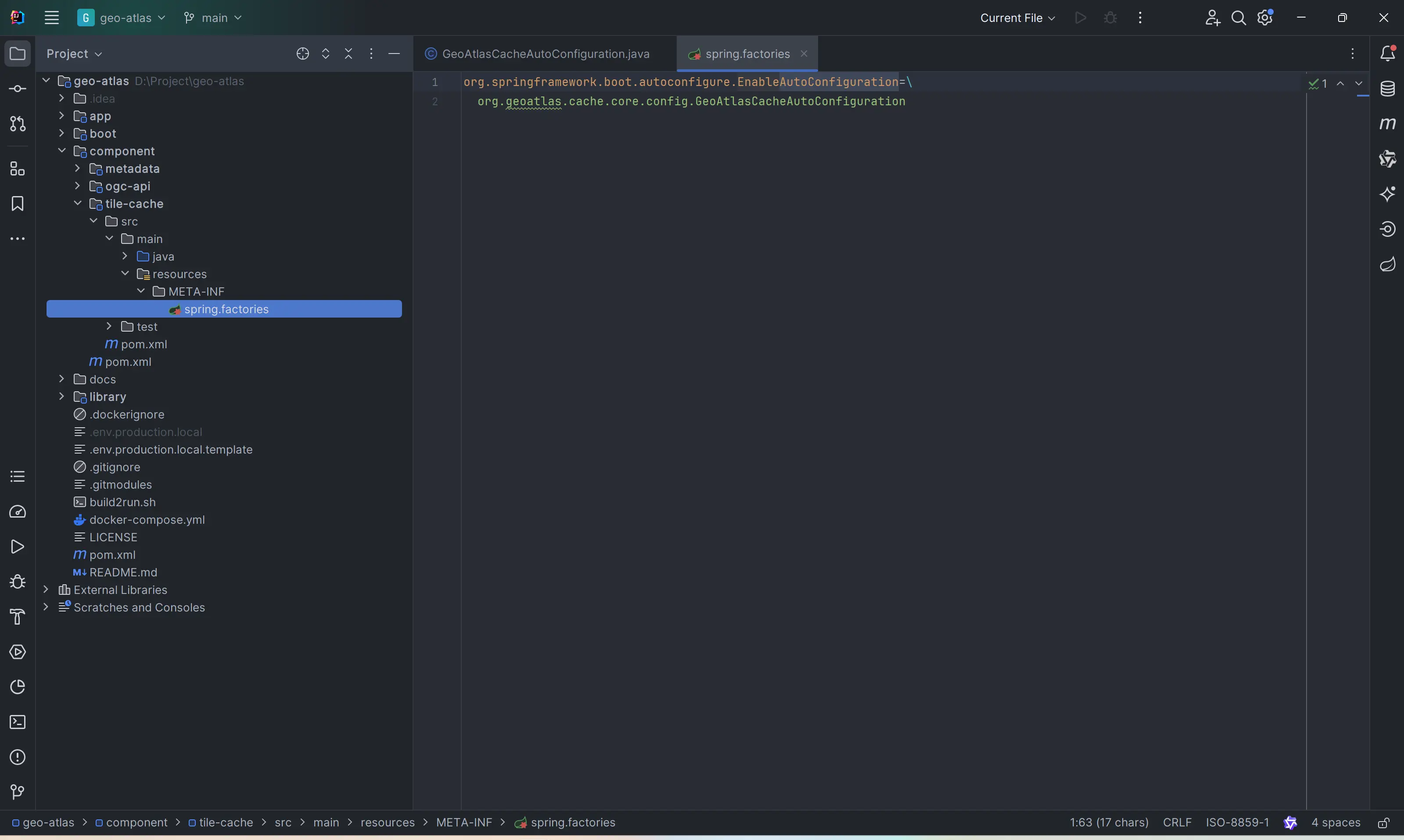Screen dimensions: 1404x840
Task: Open geo-atlas project dropdown
Action: (x=122, y=18)
